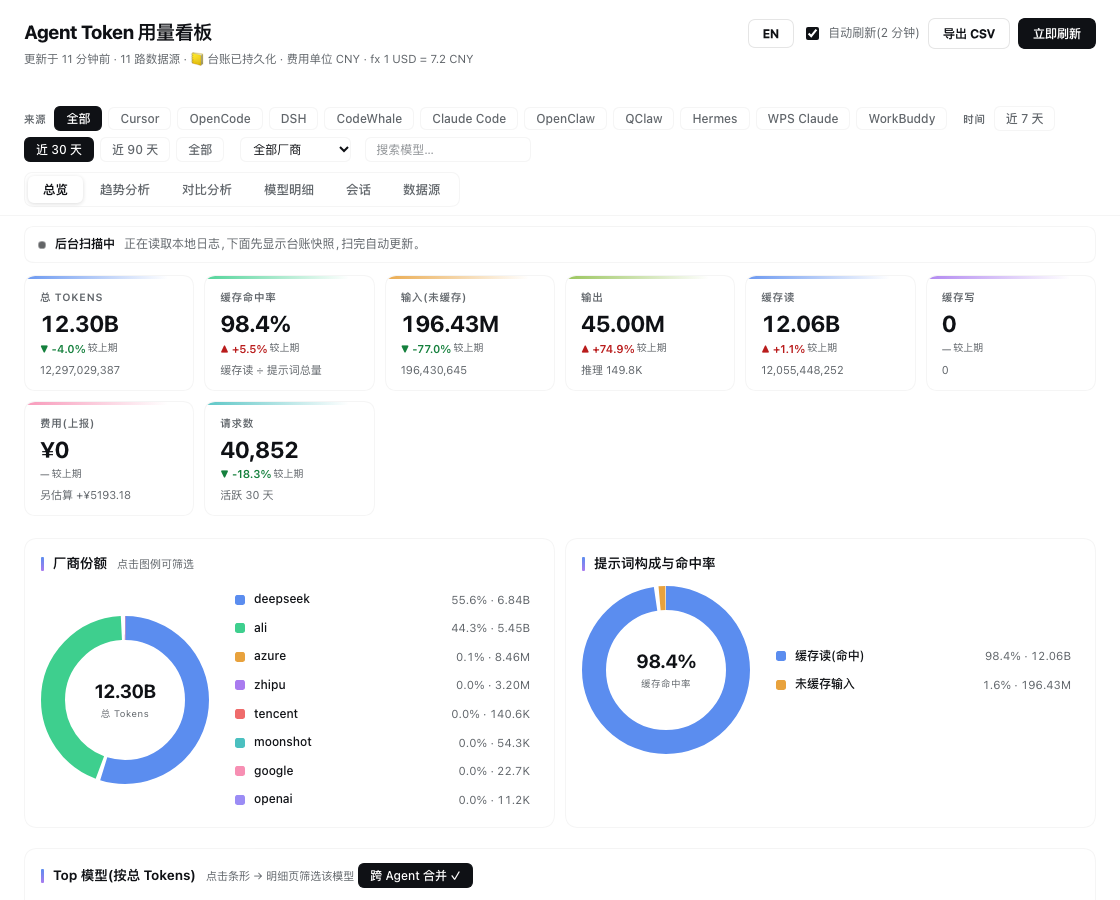Filter by moonshot legend label
1120x900 pixels.
click(x=283, y=742)
